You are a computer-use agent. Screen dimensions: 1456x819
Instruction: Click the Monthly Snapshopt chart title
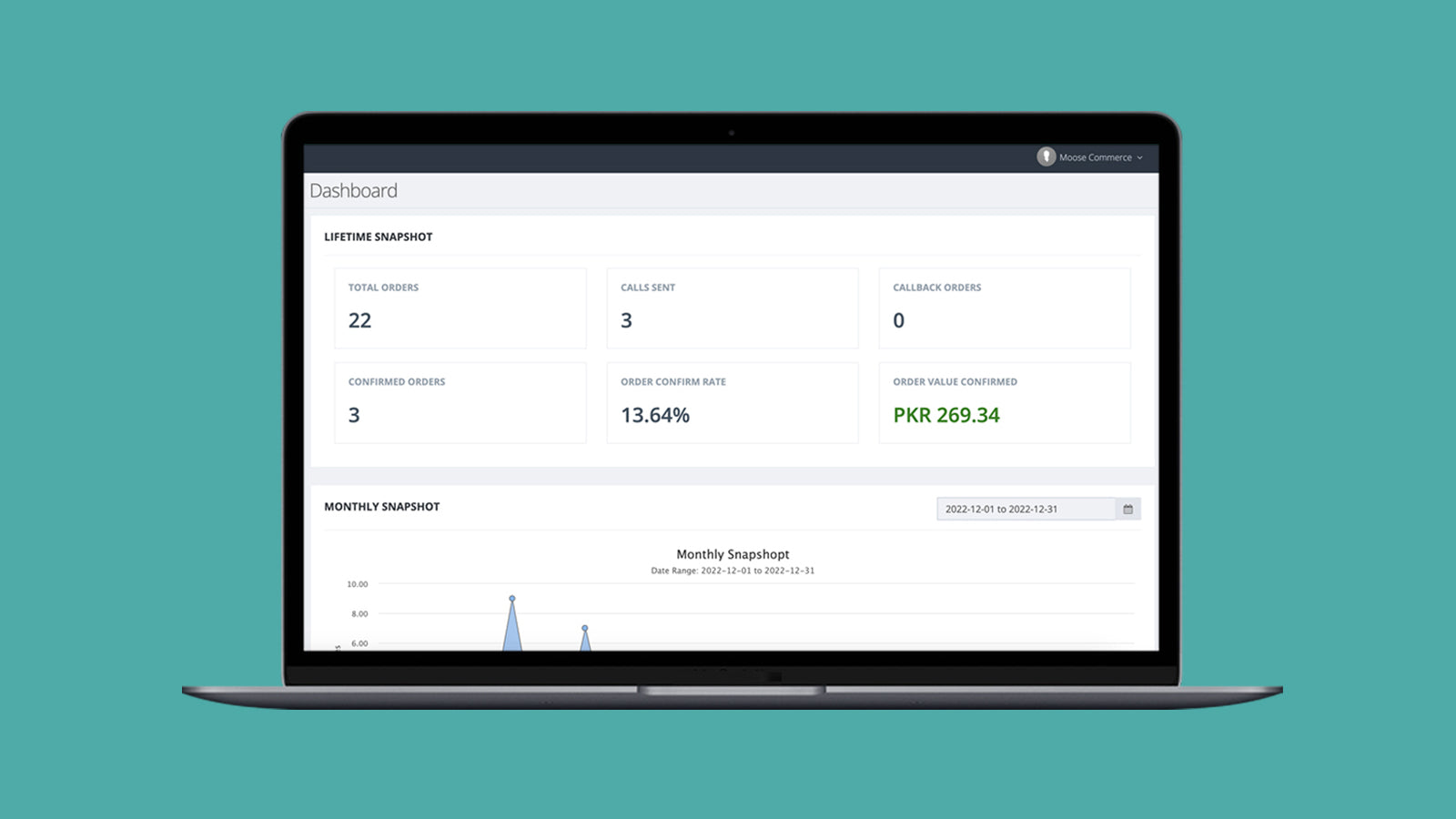point(733,554)
